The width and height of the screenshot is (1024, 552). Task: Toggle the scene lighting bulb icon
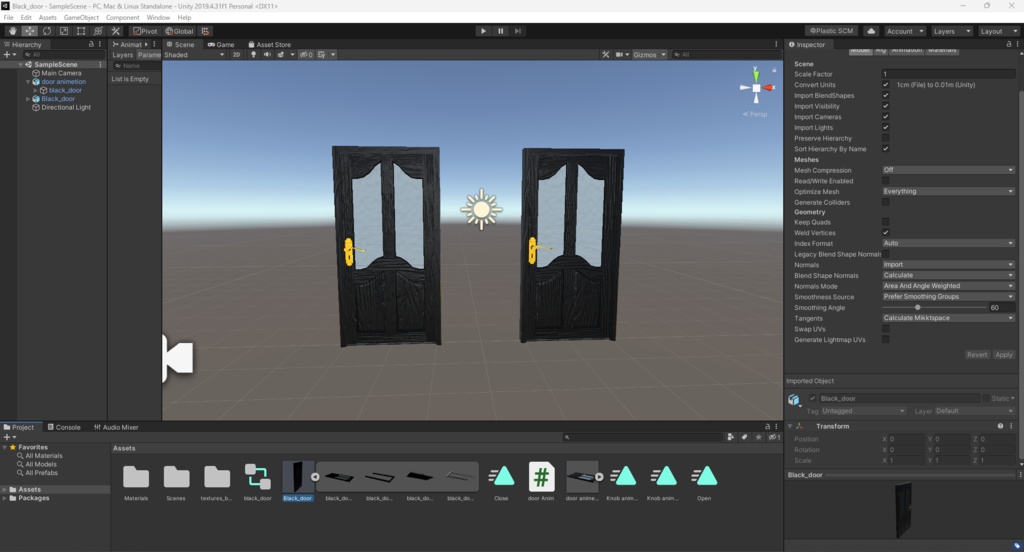pos(253,55)
